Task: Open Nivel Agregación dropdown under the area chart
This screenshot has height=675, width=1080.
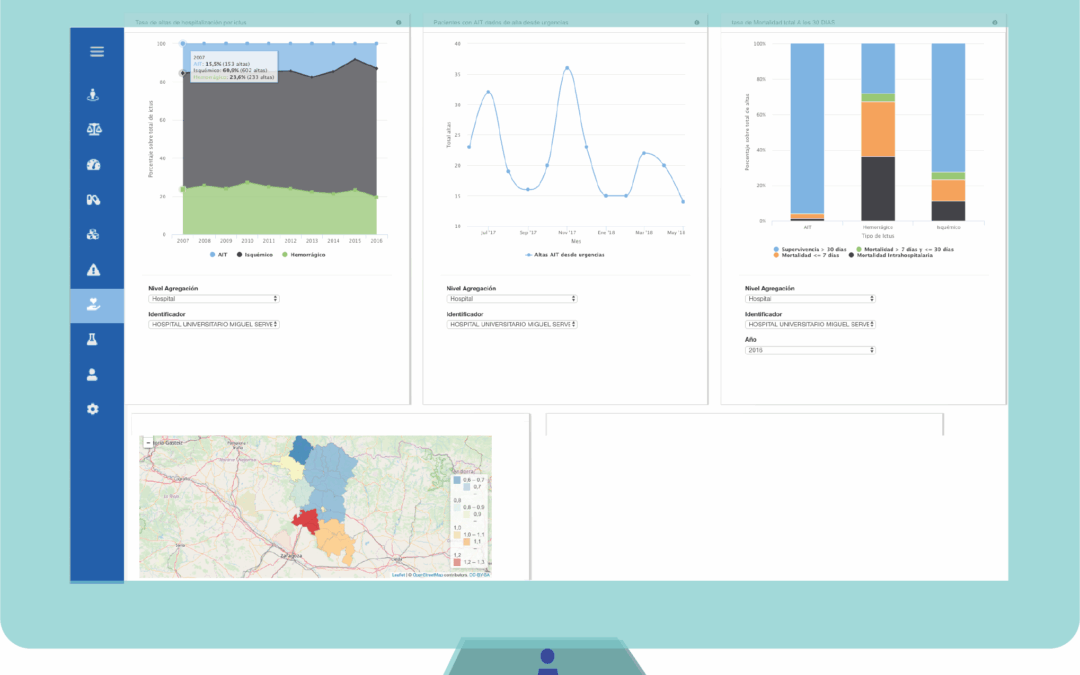Action: [213, 299]
